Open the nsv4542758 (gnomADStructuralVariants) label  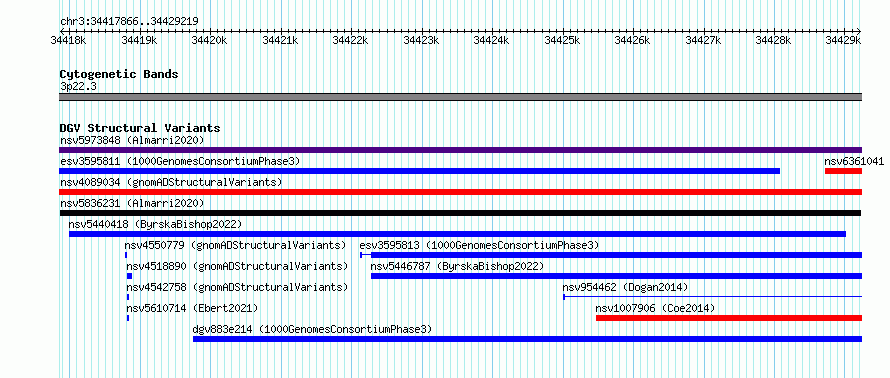(x=237, y=287)
